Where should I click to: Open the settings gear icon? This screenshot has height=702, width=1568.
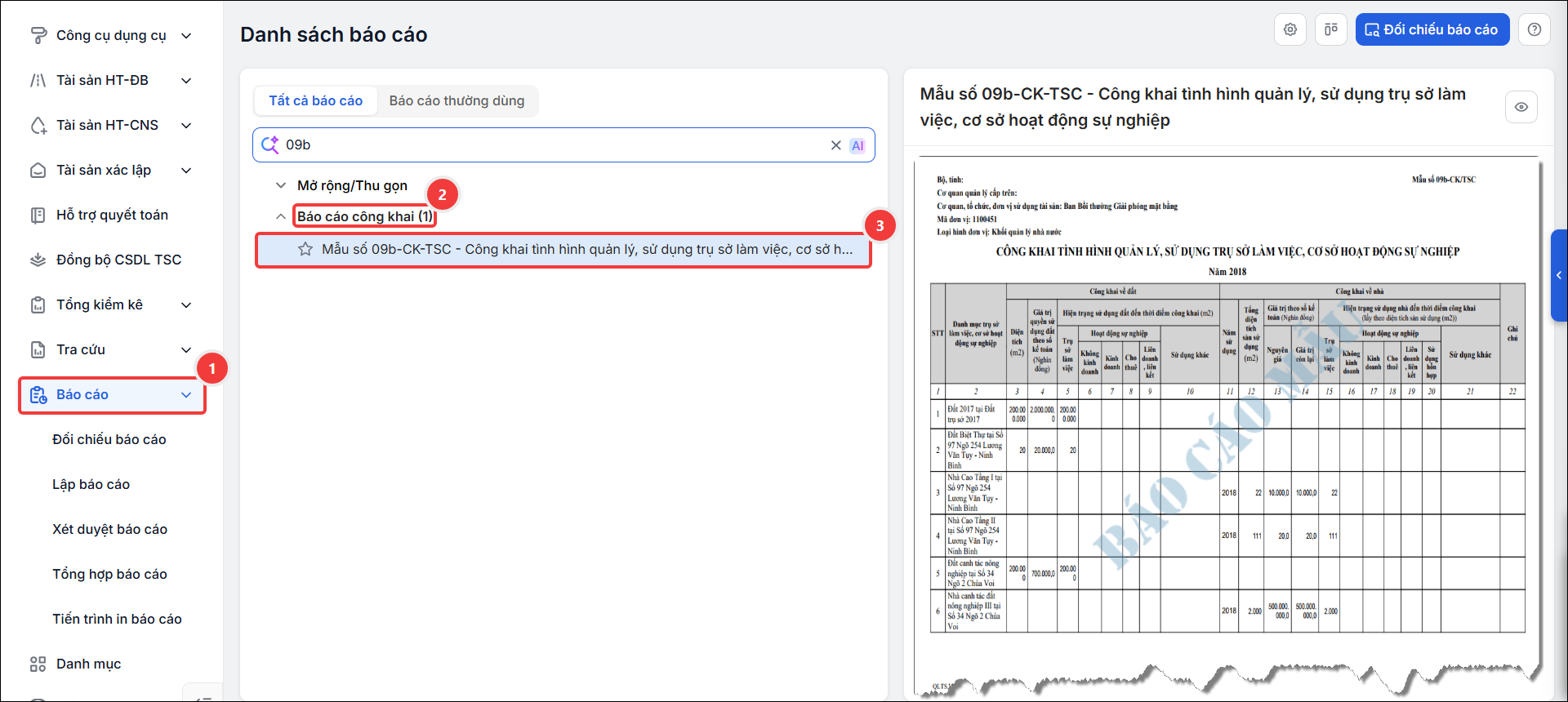[1290, 29]
